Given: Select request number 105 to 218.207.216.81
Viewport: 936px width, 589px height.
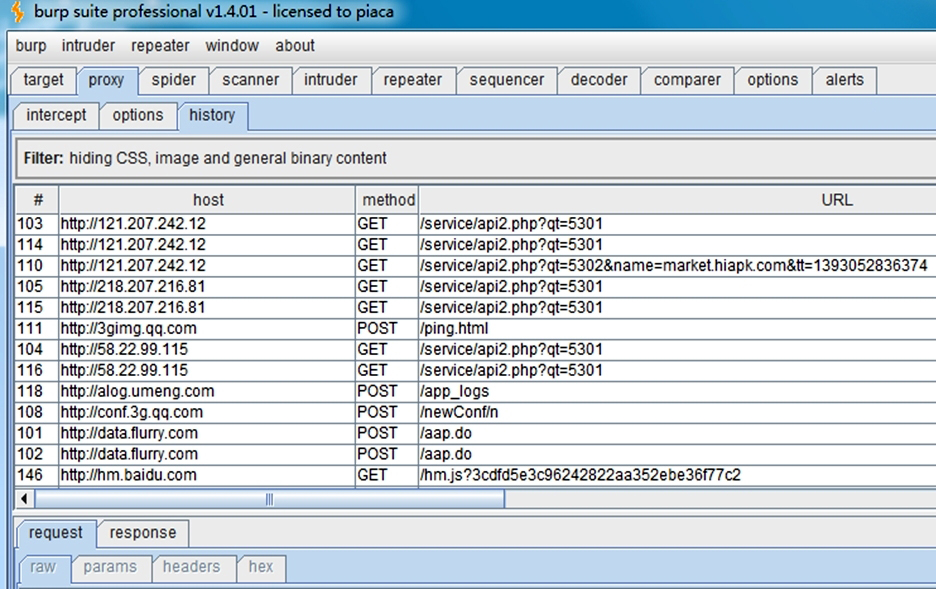Looking at the screenshot, I should click(476, 286).
